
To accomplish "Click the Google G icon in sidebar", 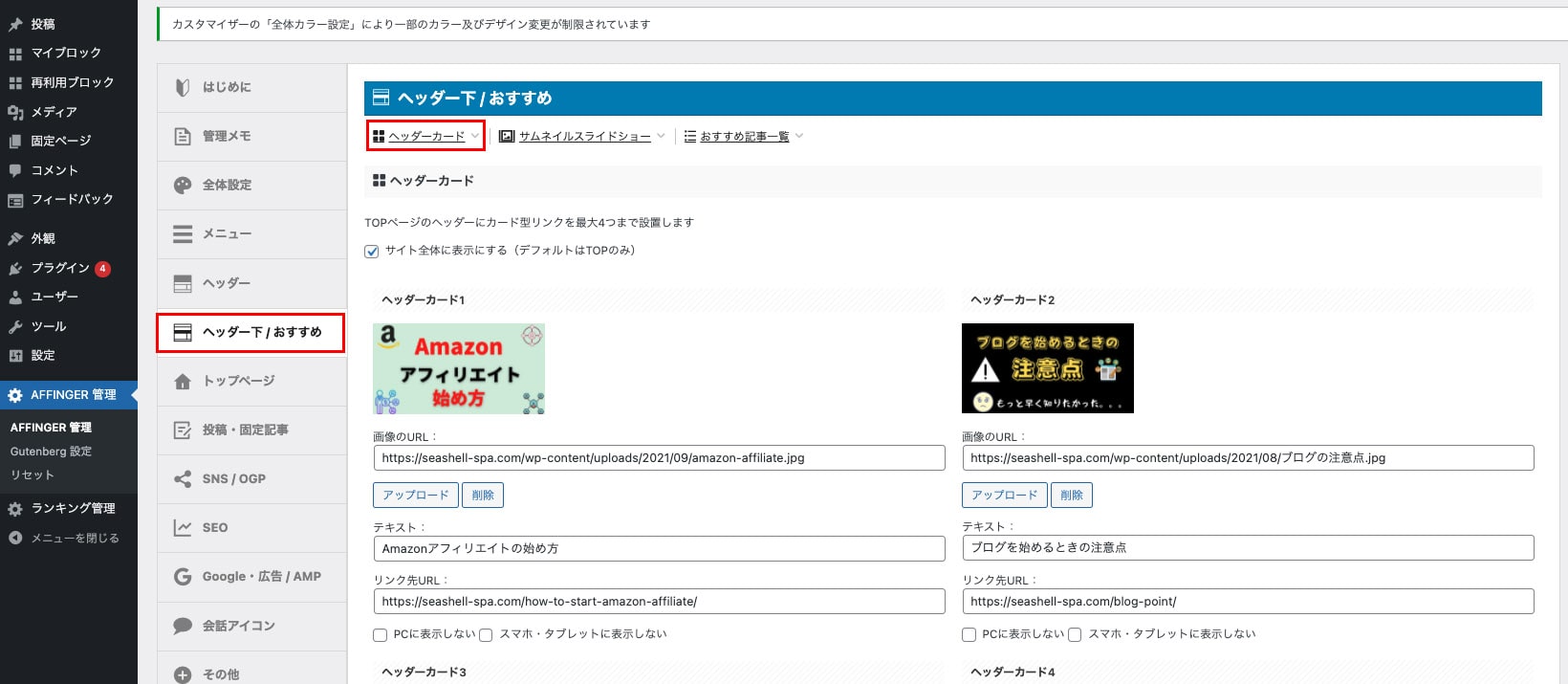I will coord(183,577).
